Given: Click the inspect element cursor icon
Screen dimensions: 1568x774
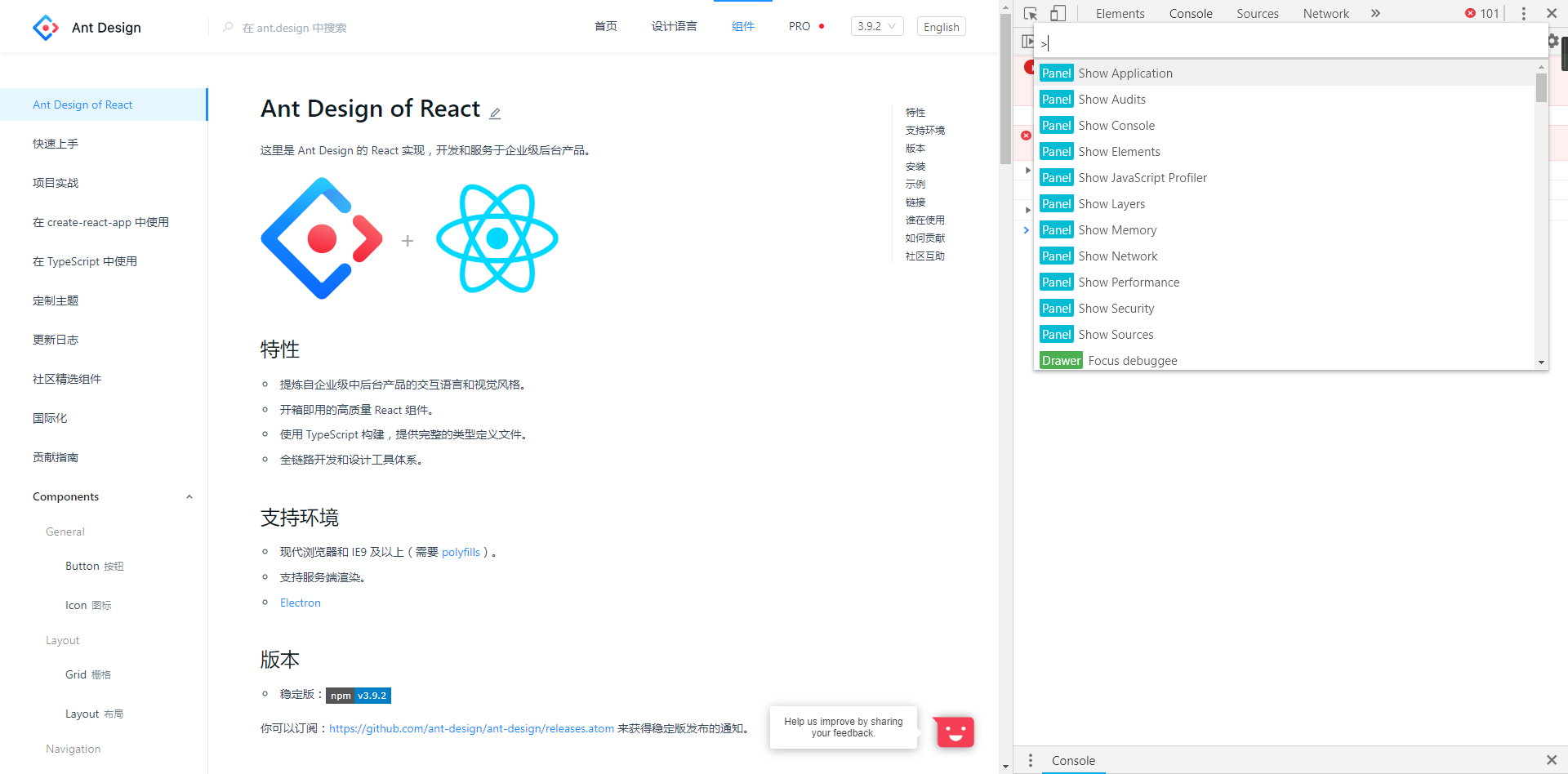Looking at the screenshot, I should [1031, 13].
